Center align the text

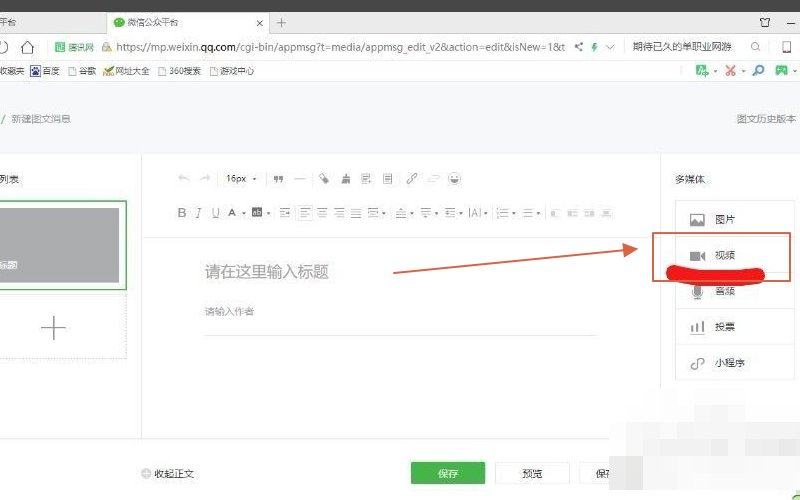322,213
